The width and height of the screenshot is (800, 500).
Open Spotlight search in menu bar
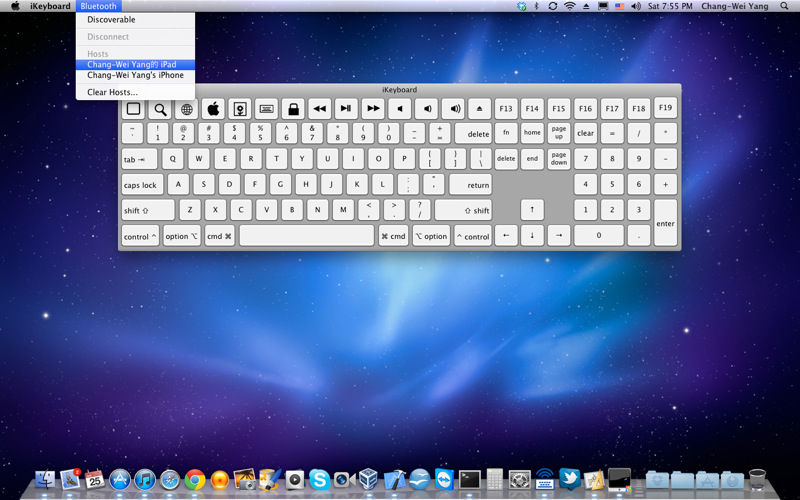click(x=784, y=6)
